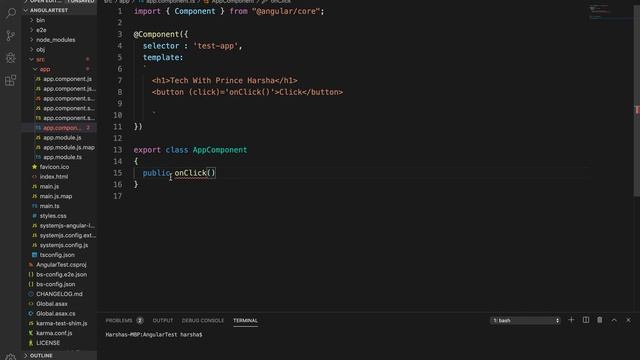Select the 1: bash terminal dropdown
Viewport: 640px width, 360px height.
(525, 321)
